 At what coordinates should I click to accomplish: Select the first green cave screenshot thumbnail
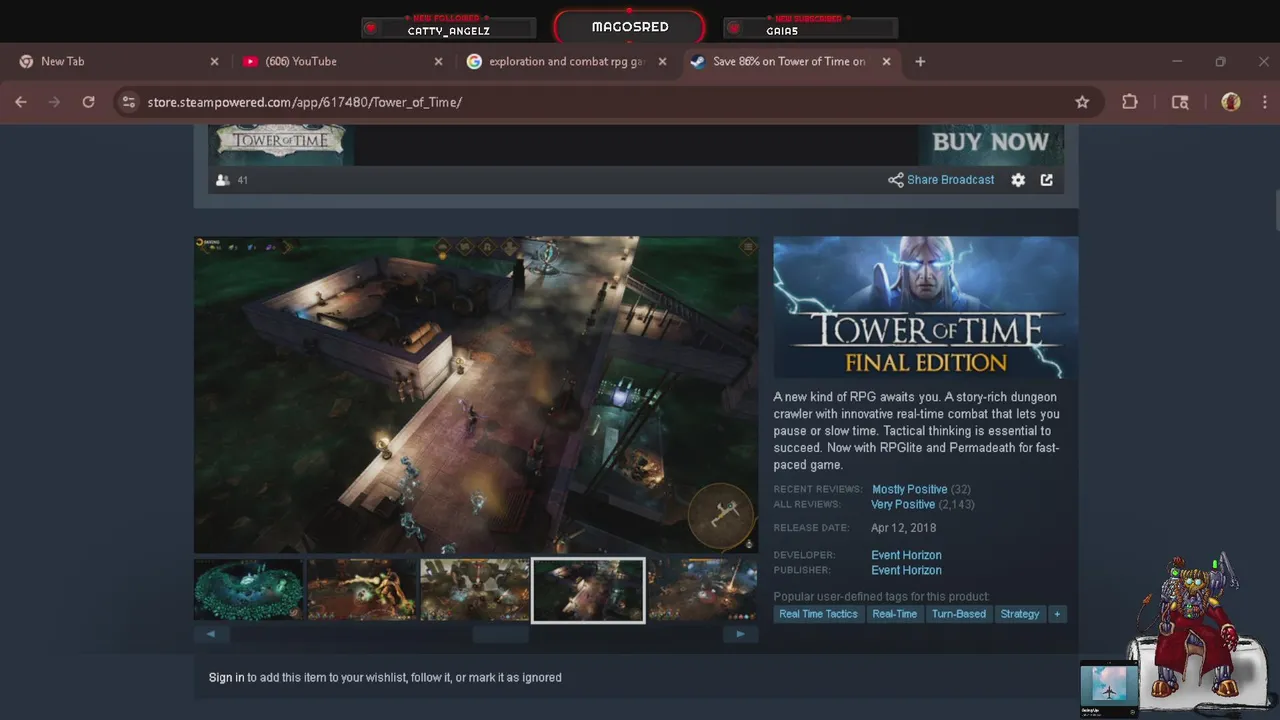pos(249,590)
